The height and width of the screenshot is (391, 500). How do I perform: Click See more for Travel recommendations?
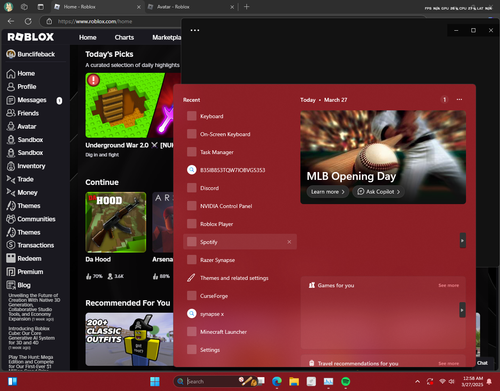tap(448, 363)
